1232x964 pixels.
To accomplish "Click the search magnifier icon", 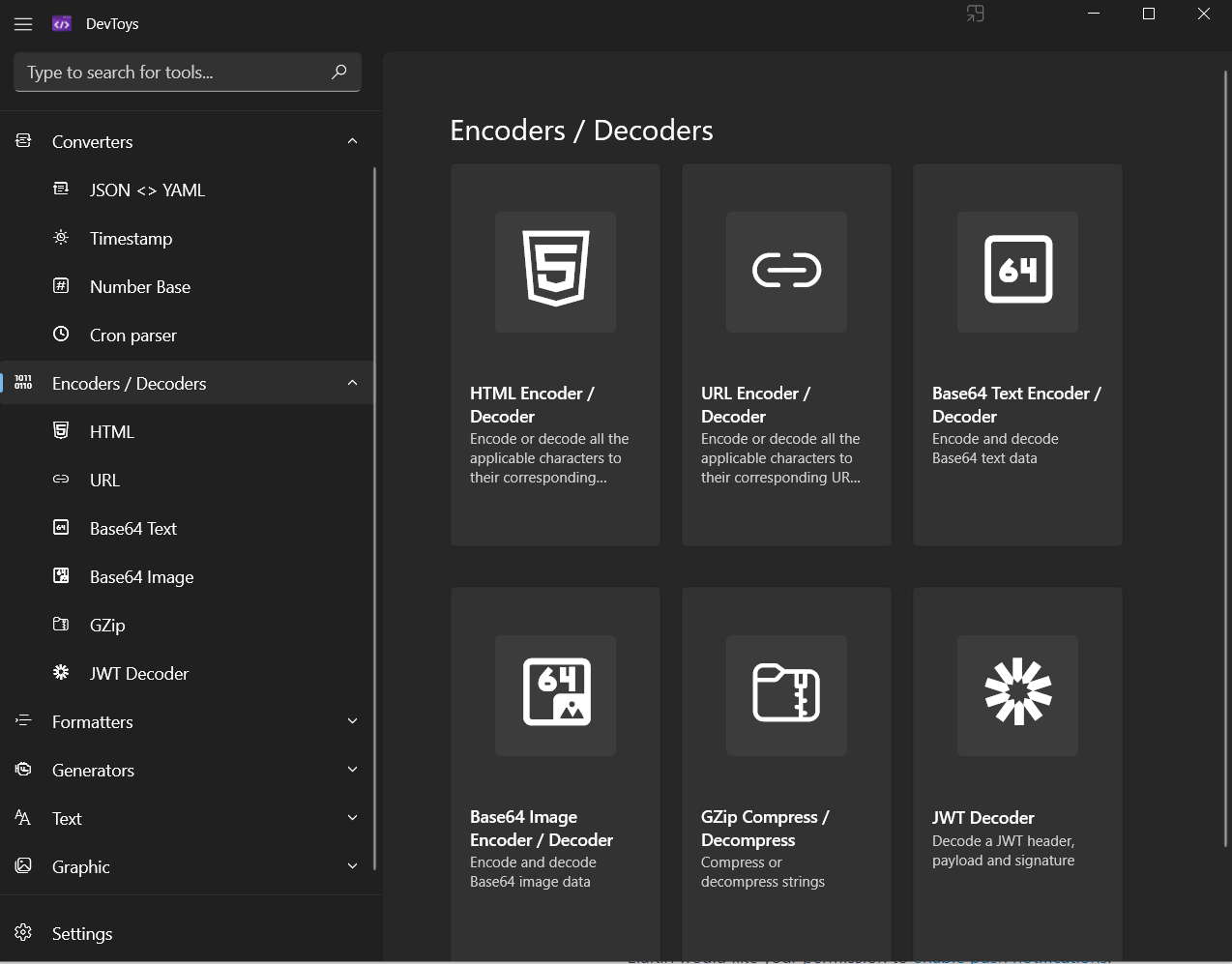I will point(338,72).
